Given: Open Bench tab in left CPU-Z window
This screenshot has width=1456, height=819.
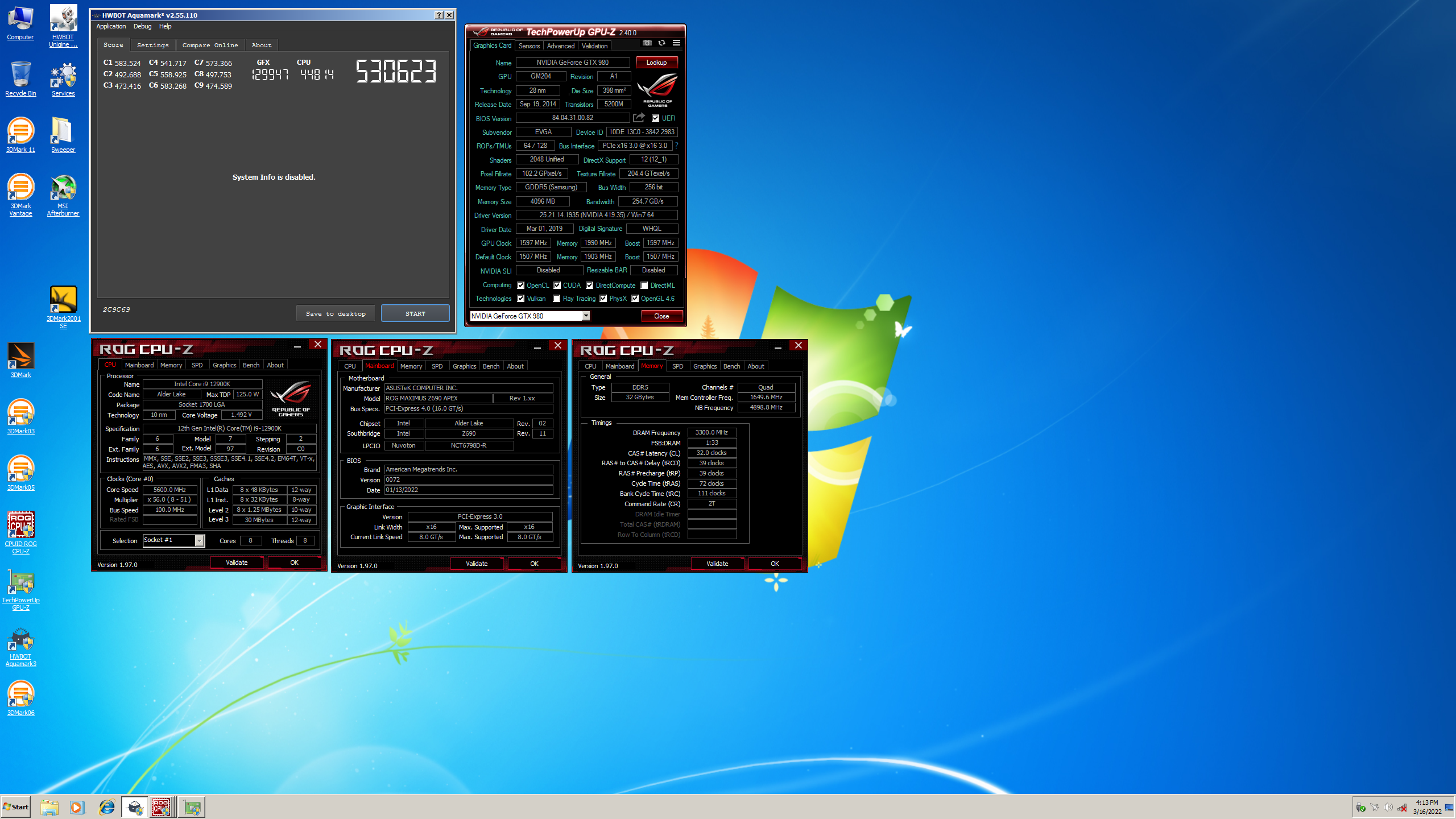Looking at the screenshot, I should 251,365.
